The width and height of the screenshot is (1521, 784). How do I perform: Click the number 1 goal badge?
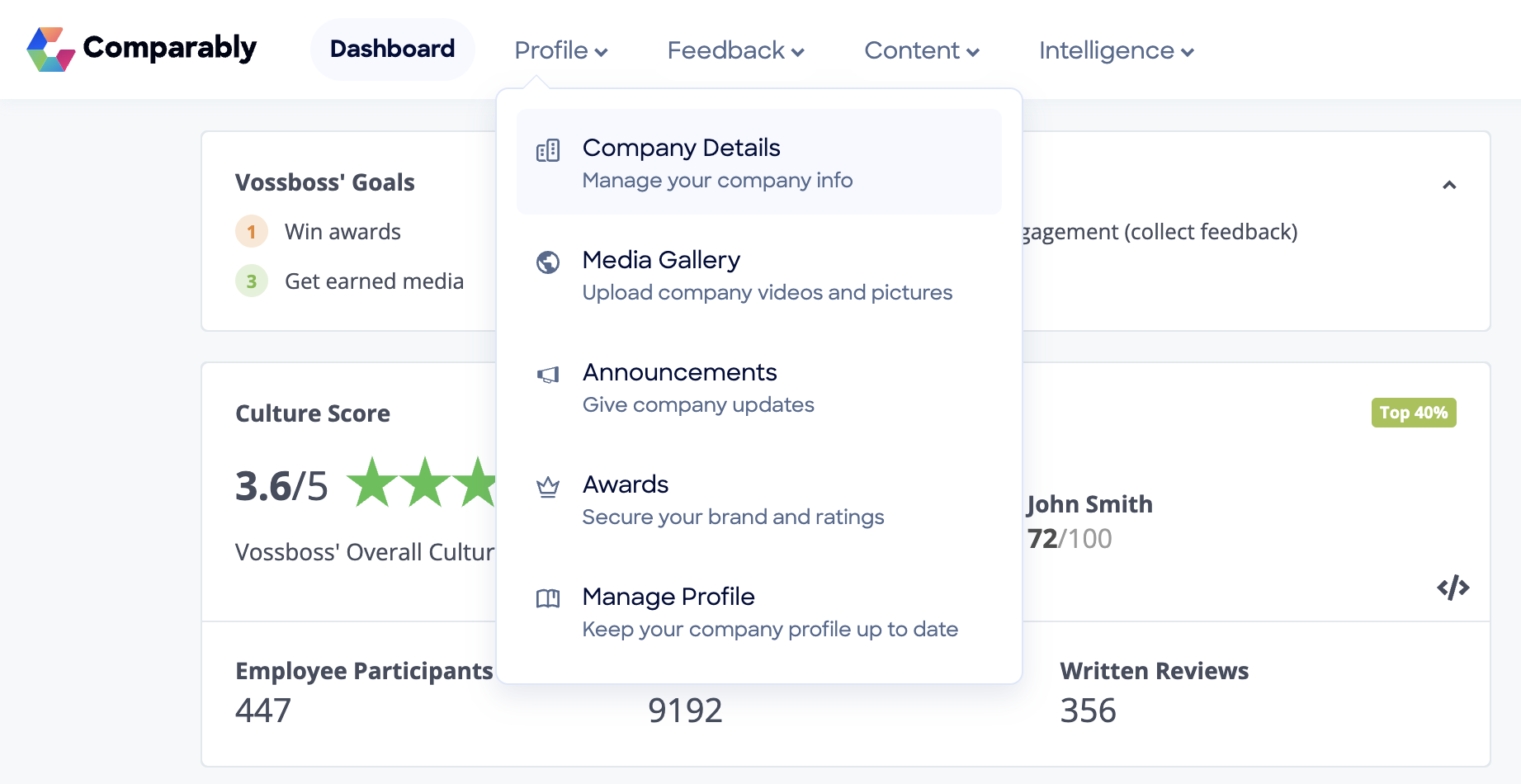[252, 232]
